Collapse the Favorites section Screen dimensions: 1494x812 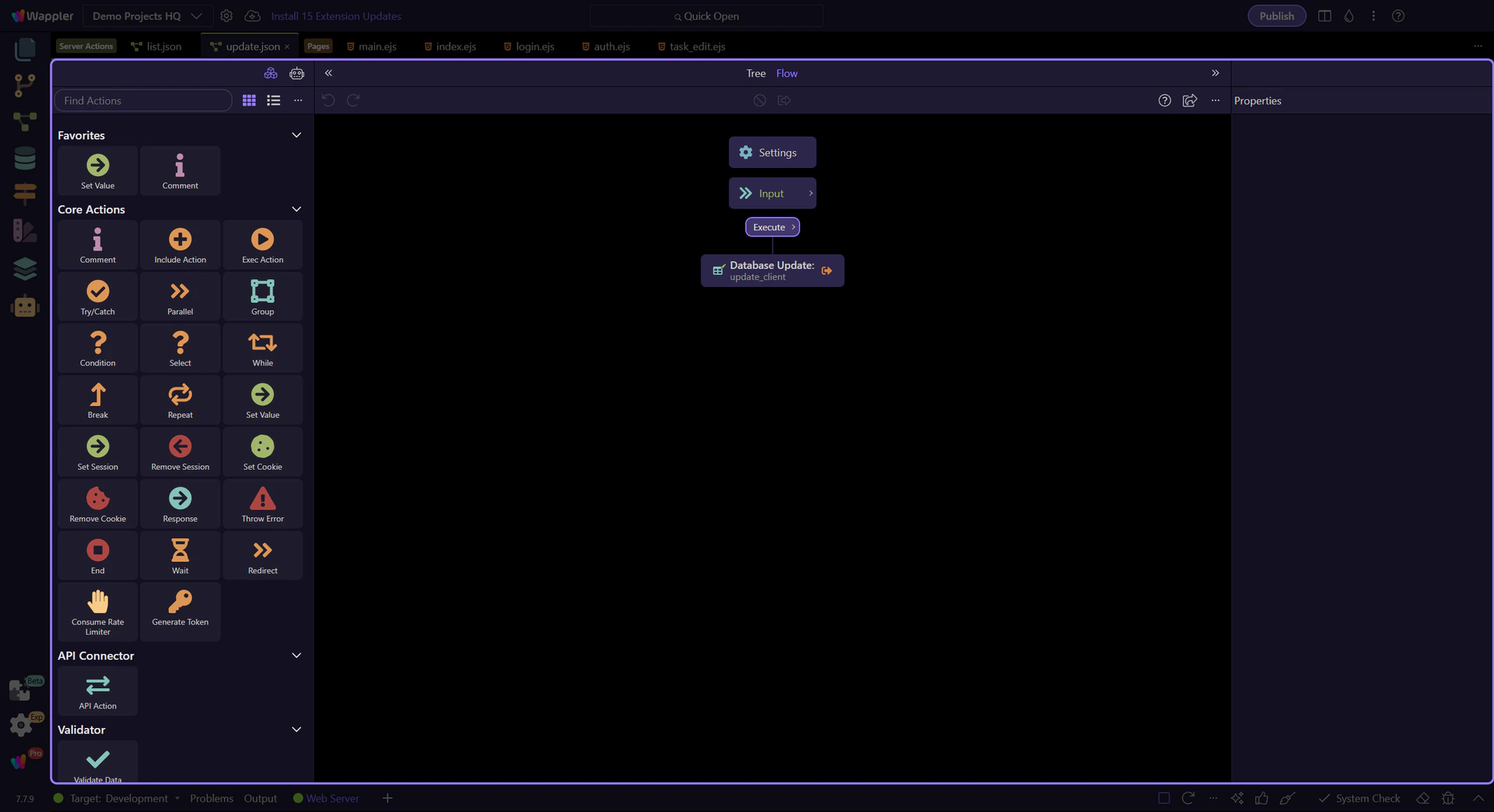point(296,135)
